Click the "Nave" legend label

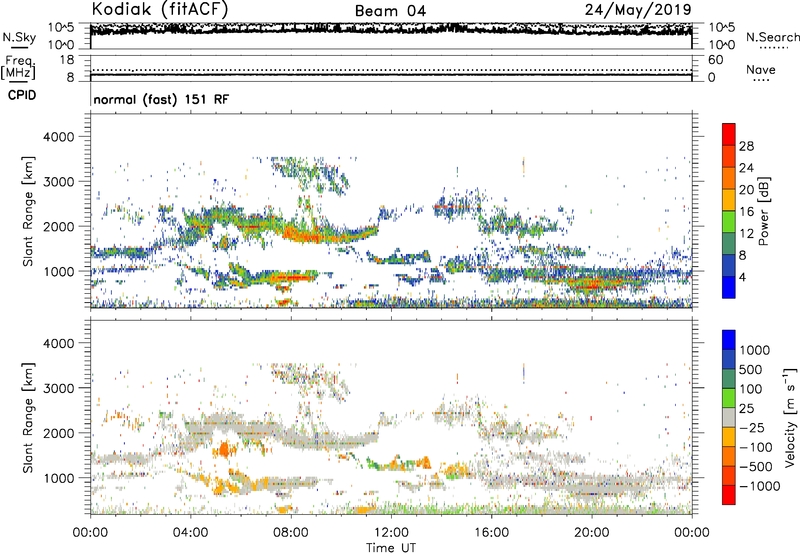pos(761,69)
